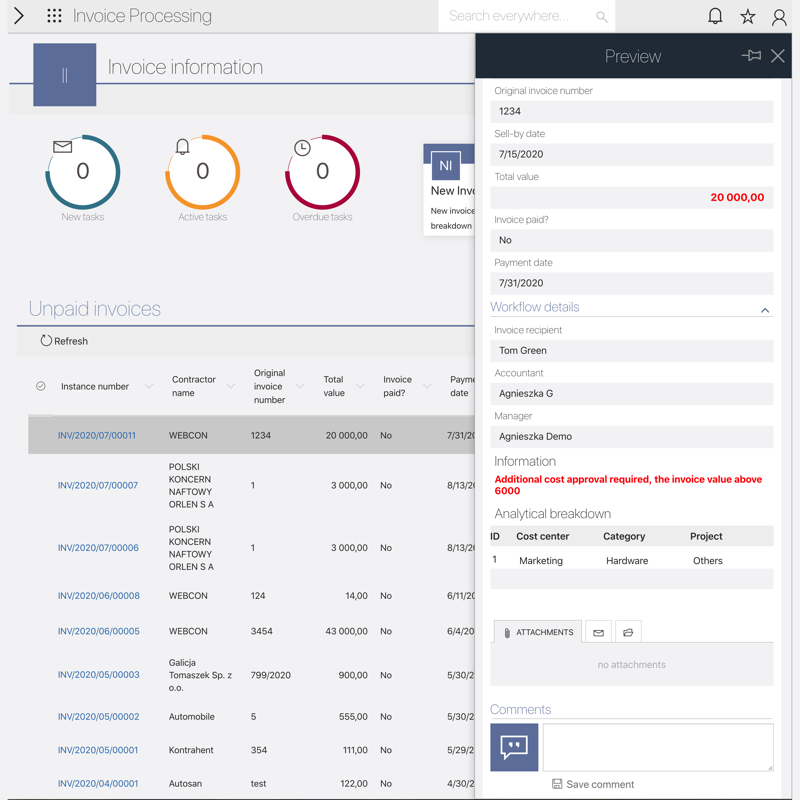Expand the left navigation arrow
800x800 pixels.
[x=18, y=16]
